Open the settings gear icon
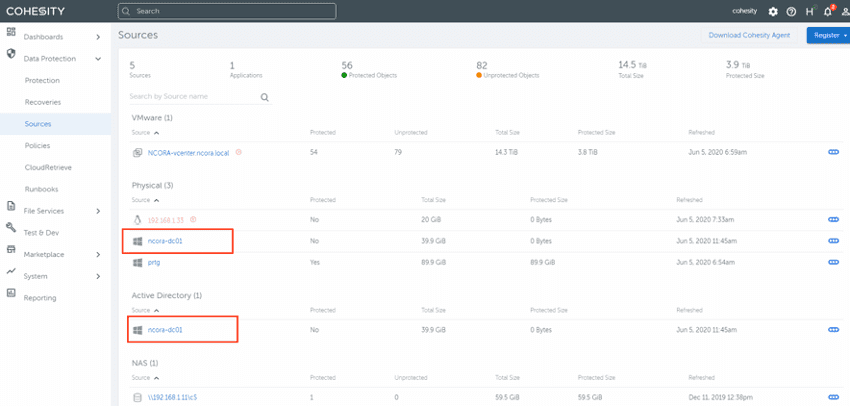This screenshot has height=406, width=850. pyautogui.click(x=773, y=11)
